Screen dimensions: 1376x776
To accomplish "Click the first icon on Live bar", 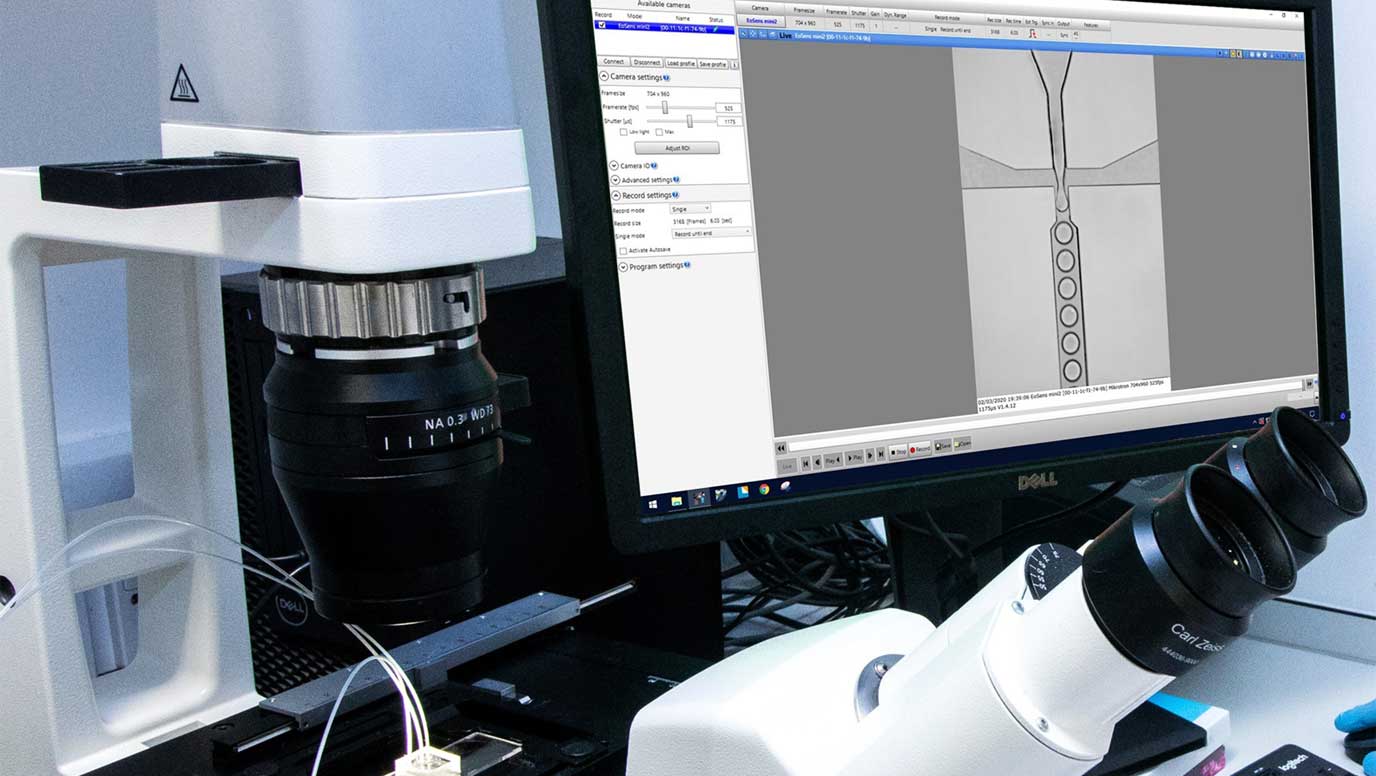I will 743,34.
